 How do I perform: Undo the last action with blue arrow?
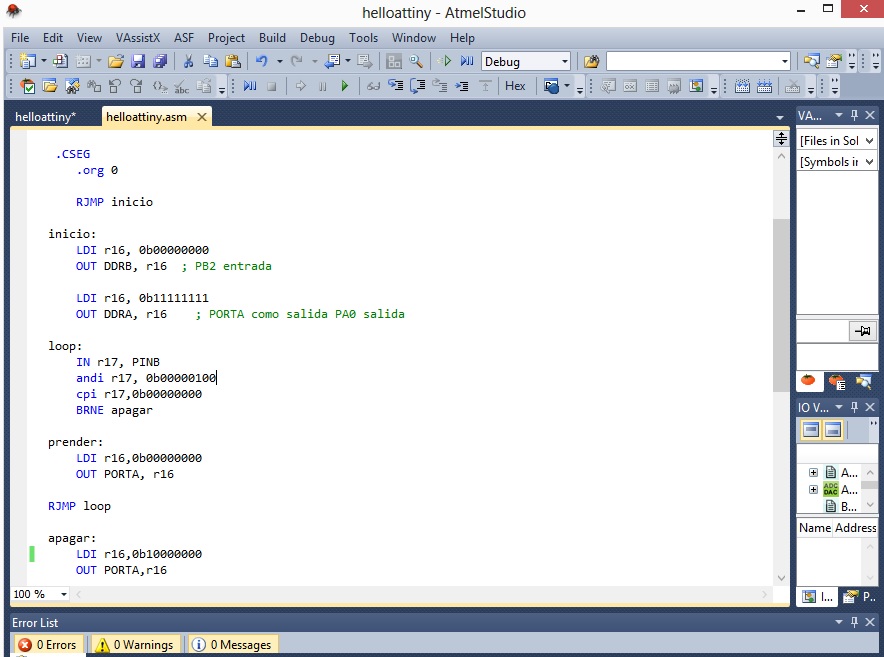[x=262, y=61]
